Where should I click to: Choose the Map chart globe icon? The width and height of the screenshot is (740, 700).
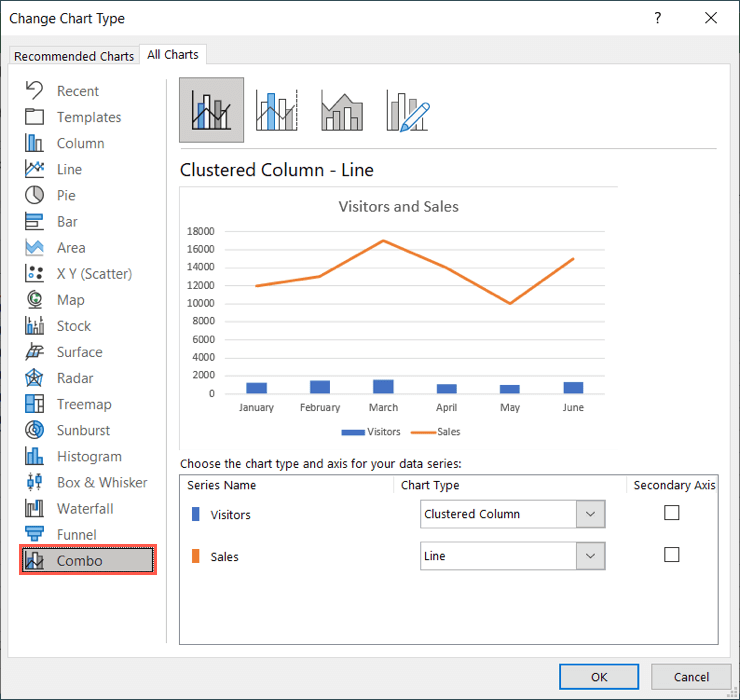coord(34,299)
